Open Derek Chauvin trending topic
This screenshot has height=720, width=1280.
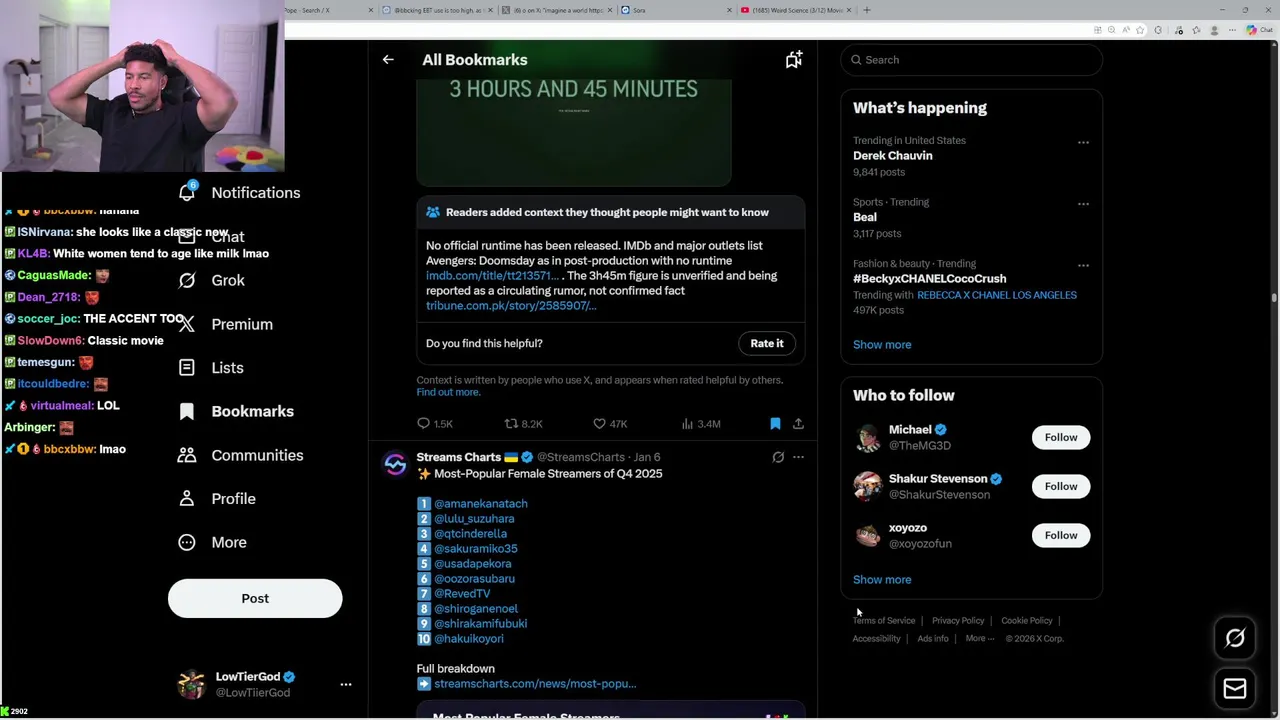coord(893,156)
